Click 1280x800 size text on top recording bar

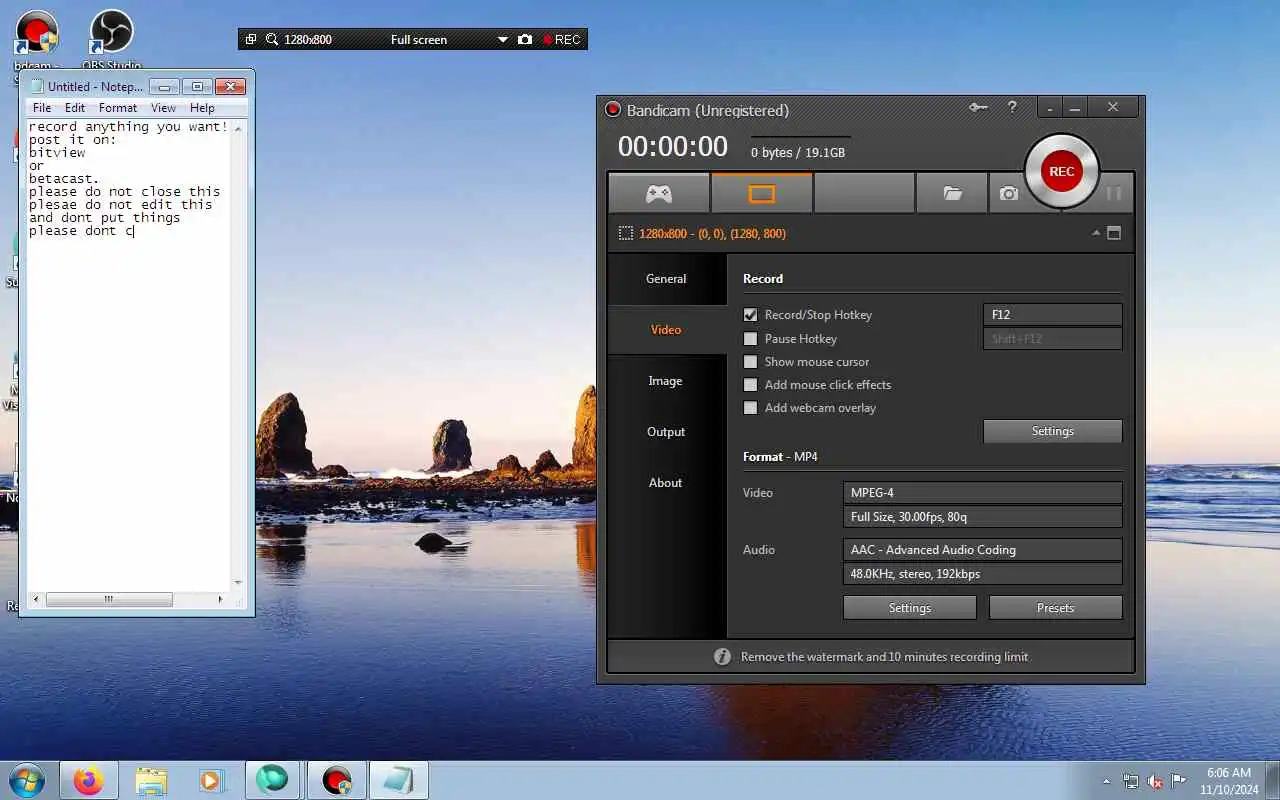pyautogui.click(x=308, y=40)
